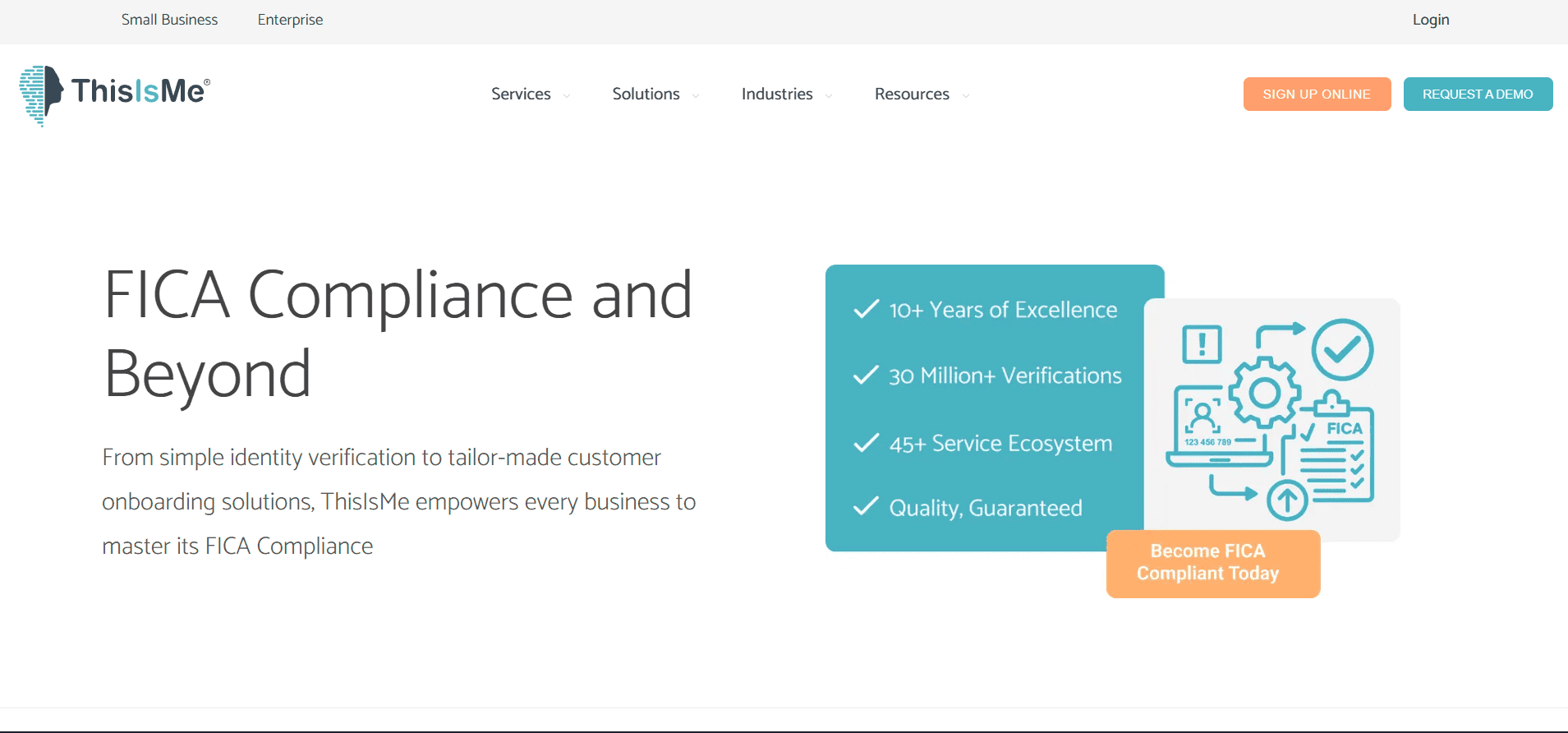Click the checkmark beside 30 Million+ Verifications
The width and height of the screenshot is (1568, 733).
click(x=866, y=376)
